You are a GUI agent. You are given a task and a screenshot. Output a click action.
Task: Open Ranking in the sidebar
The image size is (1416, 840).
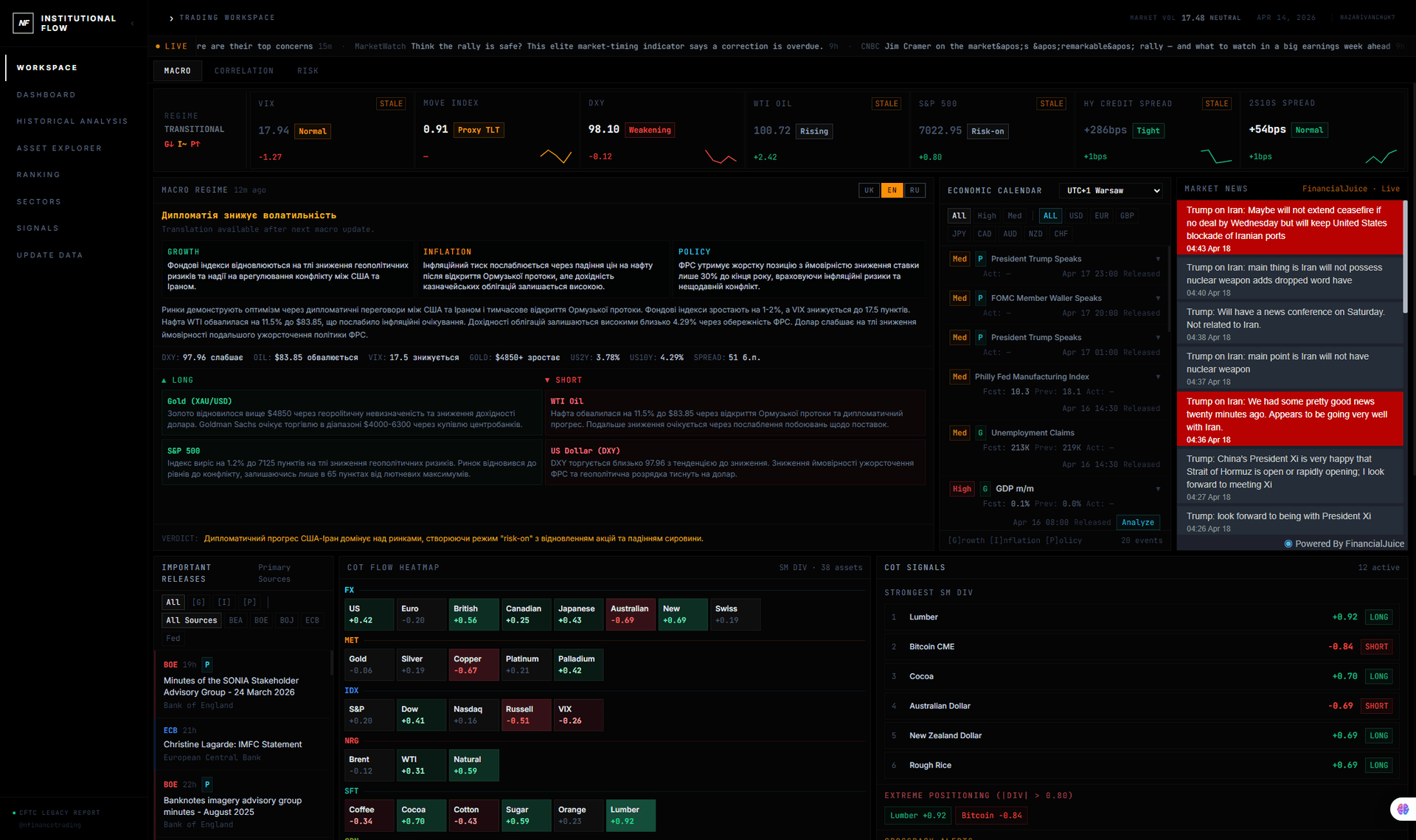(38, 175)
